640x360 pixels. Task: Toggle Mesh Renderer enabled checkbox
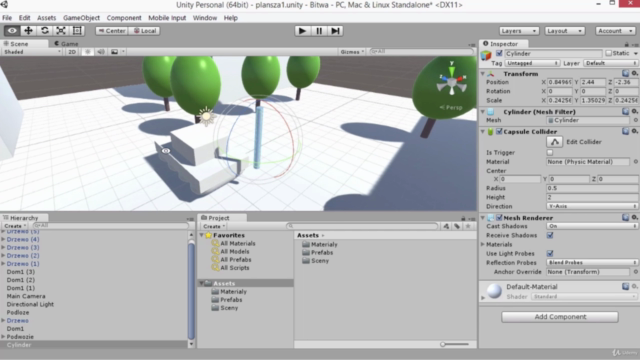click(499, 218)
